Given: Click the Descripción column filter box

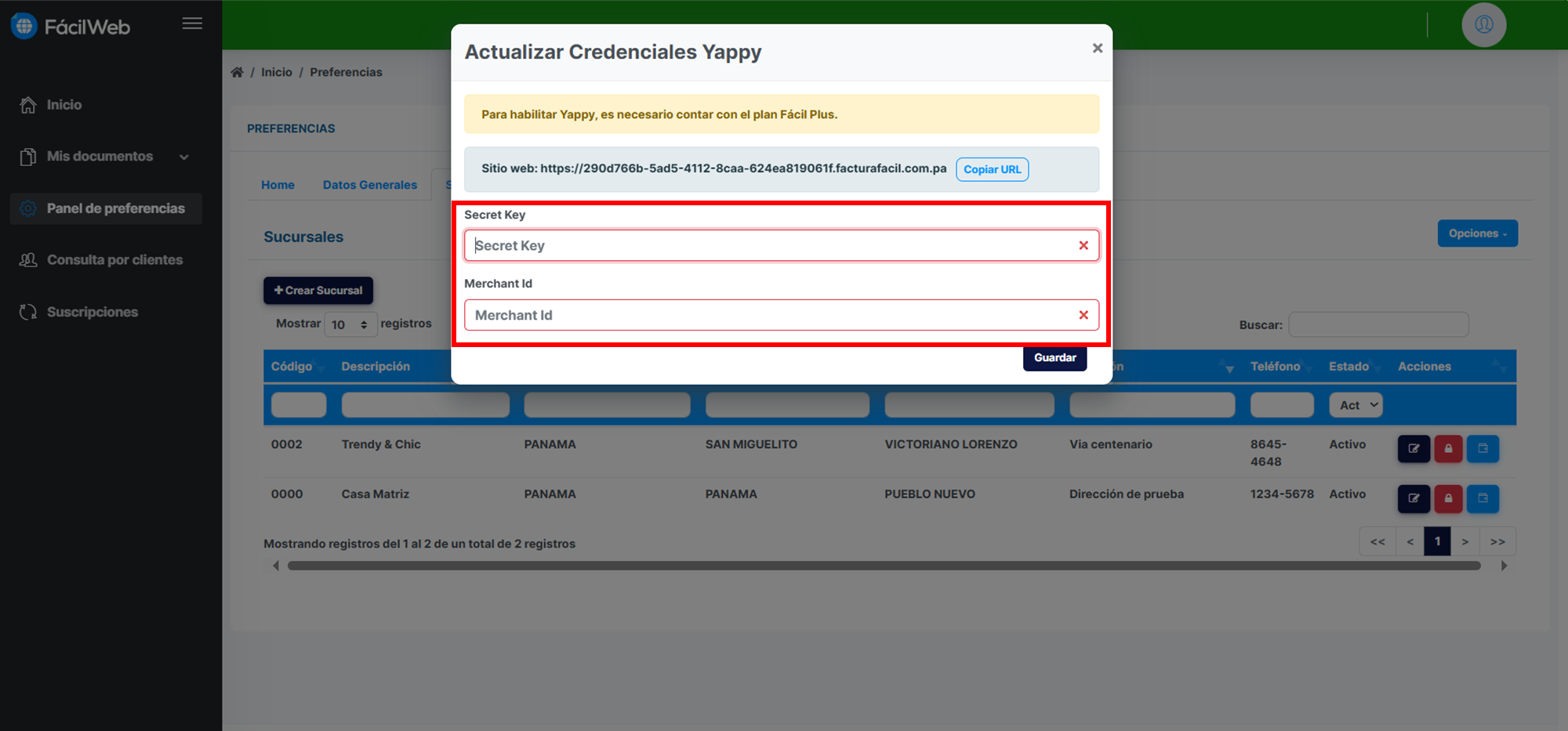Looking at the screenshot, I should tap(425, 405).
